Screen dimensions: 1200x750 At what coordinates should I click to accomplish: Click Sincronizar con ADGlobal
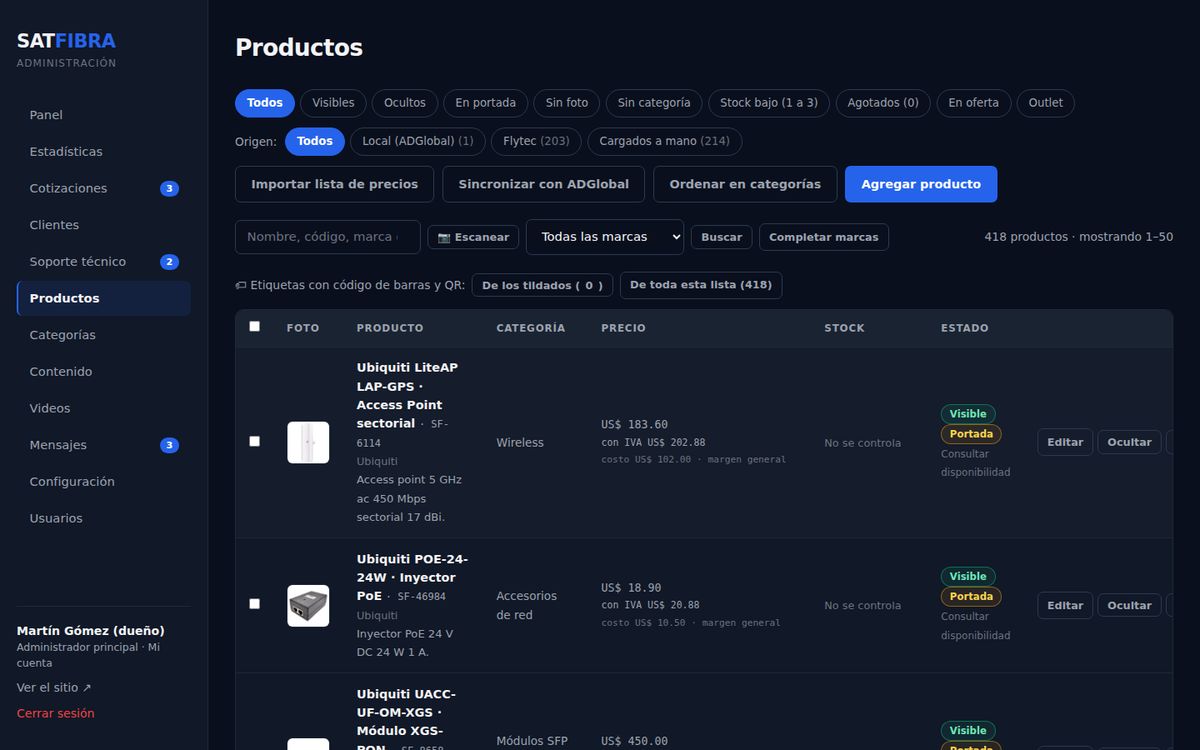coord(544,184)
